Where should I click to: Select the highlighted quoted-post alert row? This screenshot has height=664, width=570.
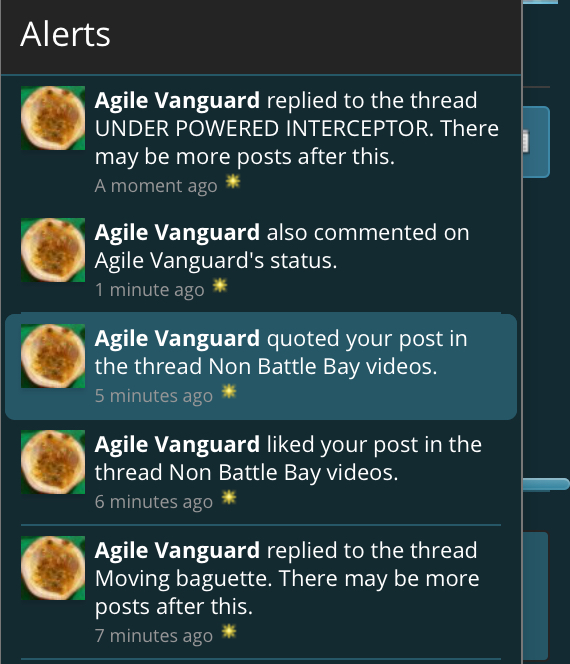261,367
